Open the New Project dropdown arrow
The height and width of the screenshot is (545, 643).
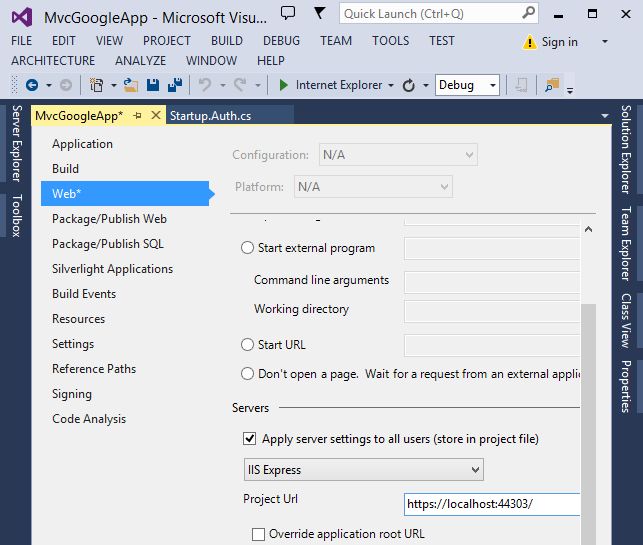[114, 85]
